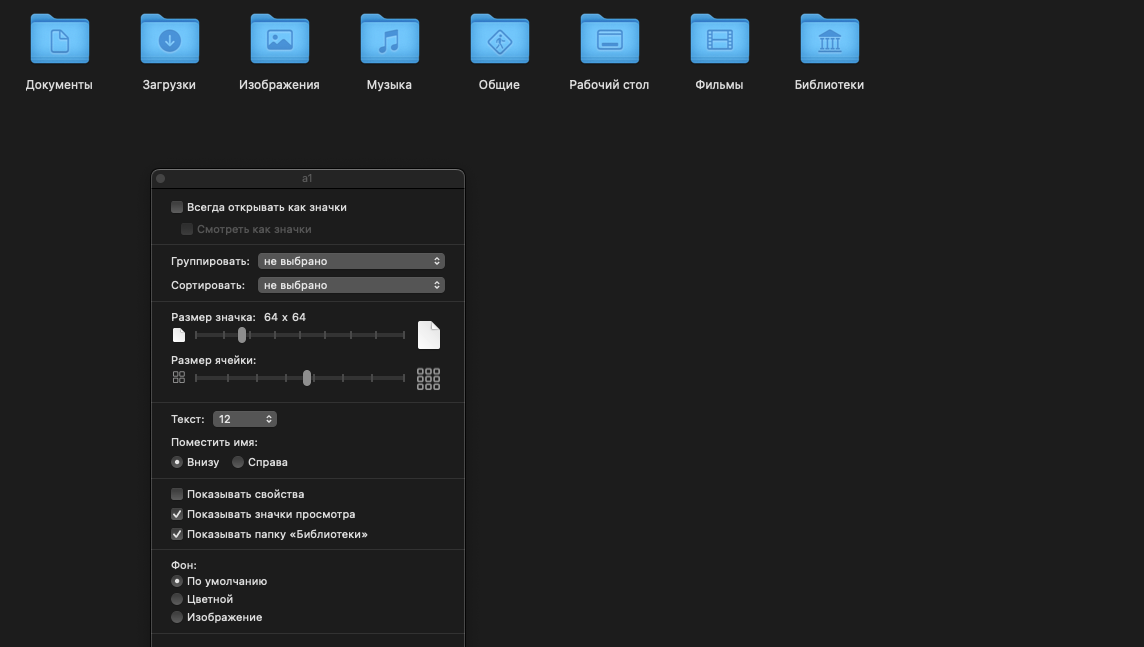Select the Изображения folder icon
This screenshot has width=1144, height=647.
pos(279,40)
